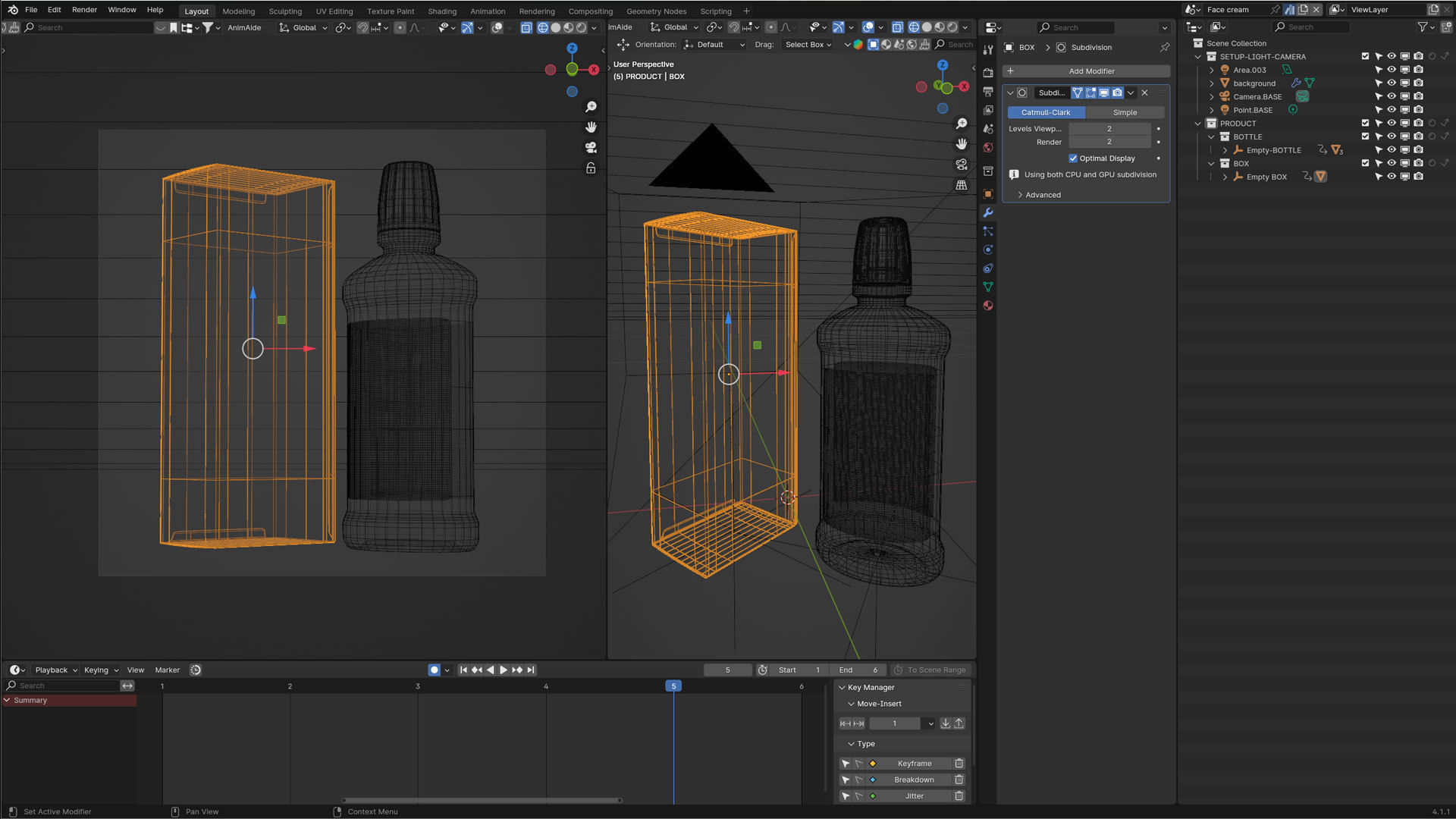Click lock camera icon in left viewport
This screenshot has width=1456, height=819.
click(591, 168)
